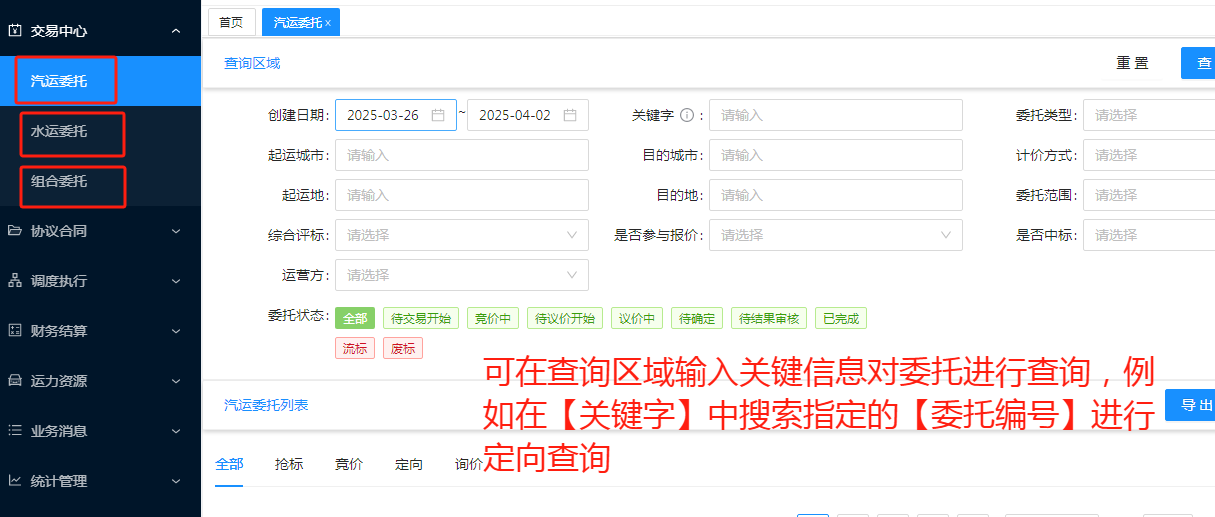Select 竞价中 status tag
Image resolution: width=1215 pixels, height=517 pixels.
point(493,319)
